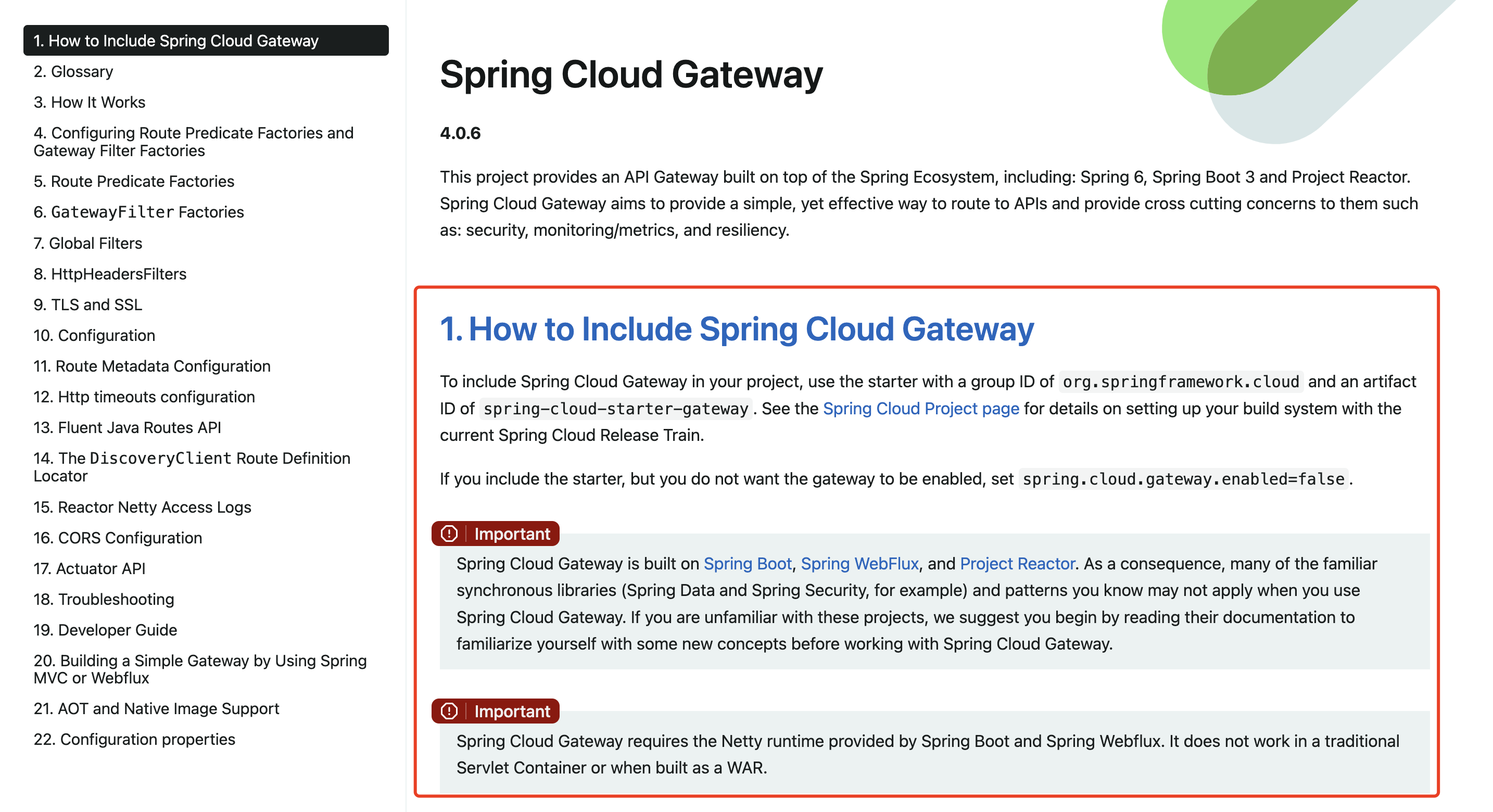Open the Spring Cloud Project page link
Image resolution: width=1493 pixels, height=812 pixels.
920,409
